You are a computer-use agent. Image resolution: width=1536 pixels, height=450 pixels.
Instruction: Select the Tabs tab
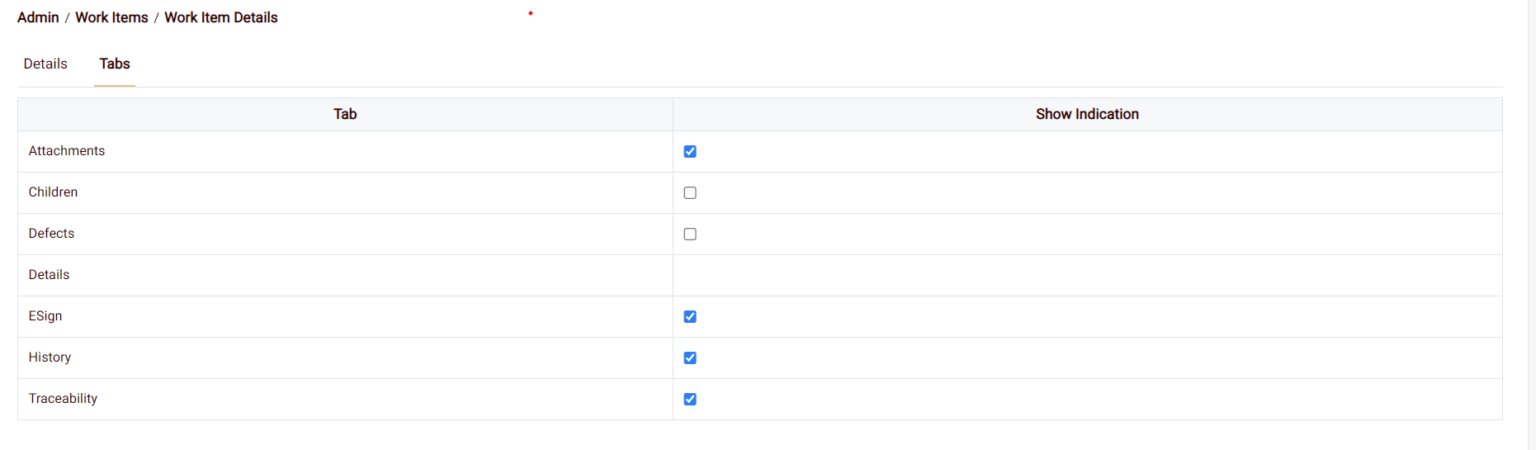click(114, 64)
